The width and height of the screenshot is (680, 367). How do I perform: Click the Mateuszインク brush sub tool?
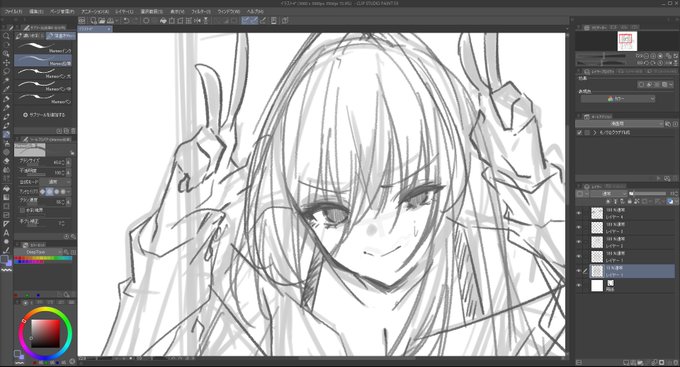(43, 48)
